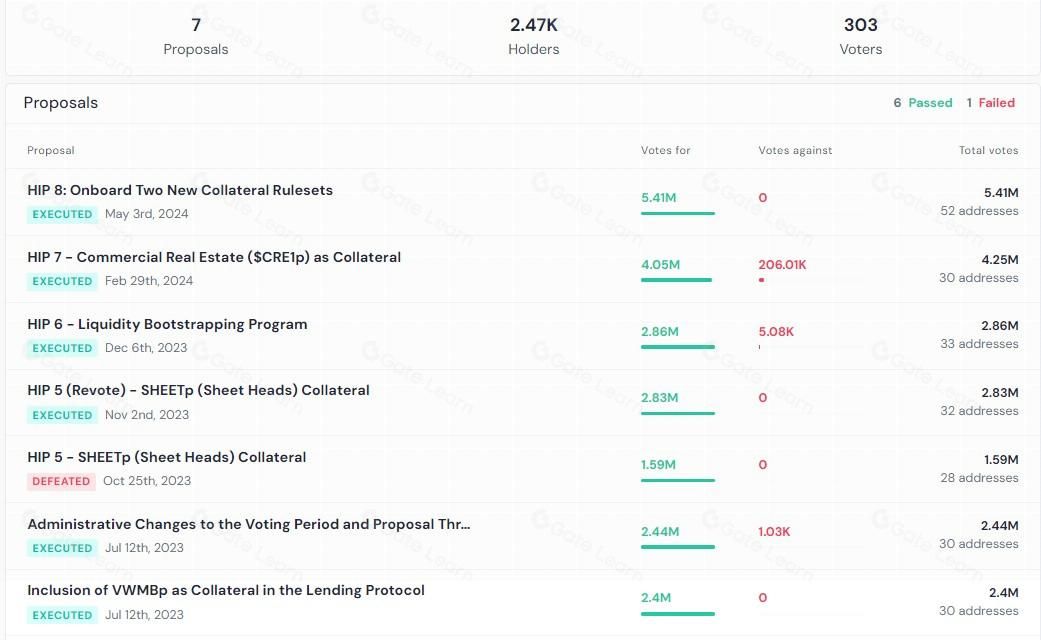Screen dimensions: 1041x640
Task: Select the HIP 5 (Revote) SHEETp proposal
Action: coord(198,390)
